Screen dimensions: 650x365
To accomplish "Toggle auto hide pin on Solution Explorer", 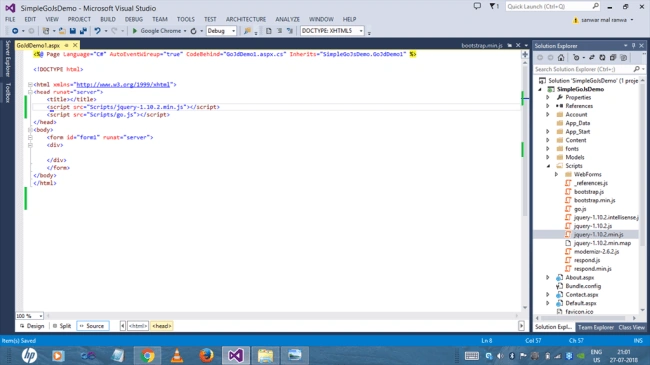I will [x=633, y=46].
